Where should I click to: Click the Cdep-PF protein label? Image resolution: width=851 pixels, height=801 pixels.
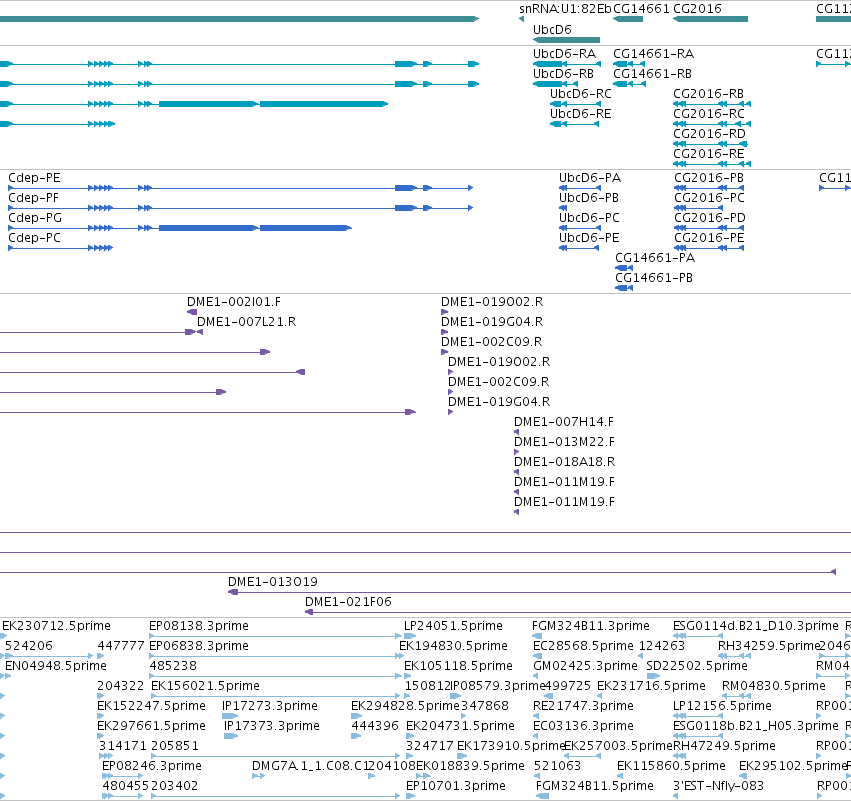click(x=33, y=198)
